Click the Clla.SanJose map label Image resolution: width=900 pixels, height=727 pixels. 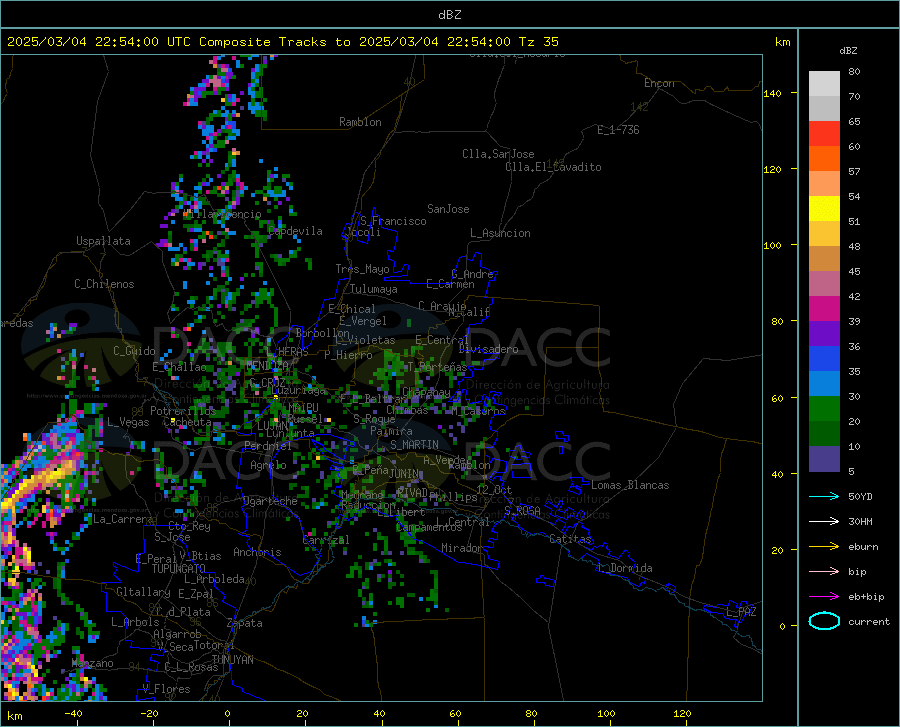(498, 154)
